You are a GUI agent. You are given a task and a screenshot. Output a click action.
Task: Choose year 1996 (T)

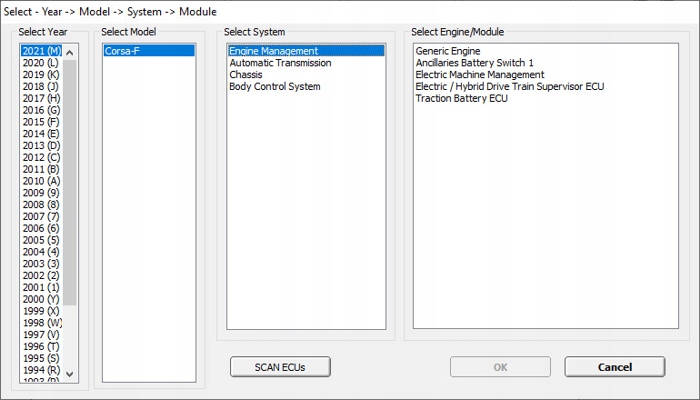tap(40, 346)
